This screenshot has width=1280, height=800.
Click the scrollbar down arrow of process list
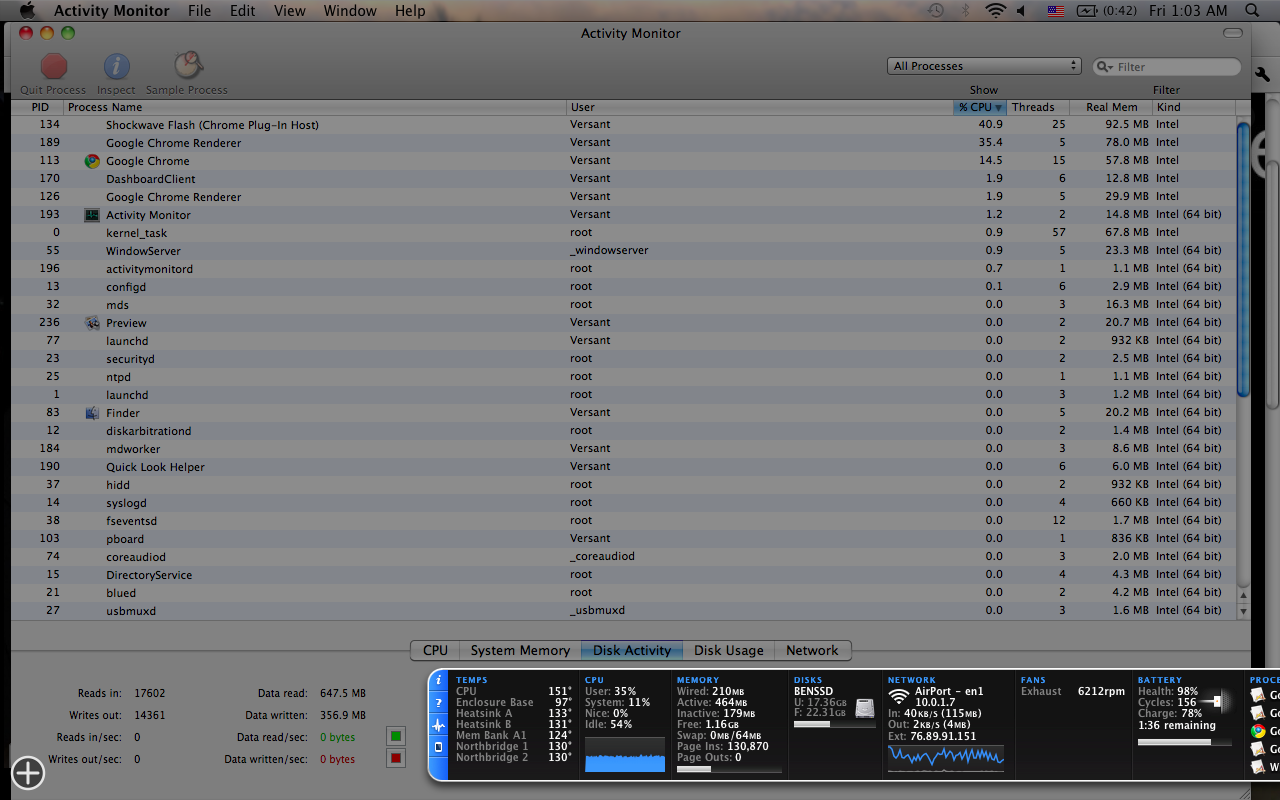point(1243,610)
